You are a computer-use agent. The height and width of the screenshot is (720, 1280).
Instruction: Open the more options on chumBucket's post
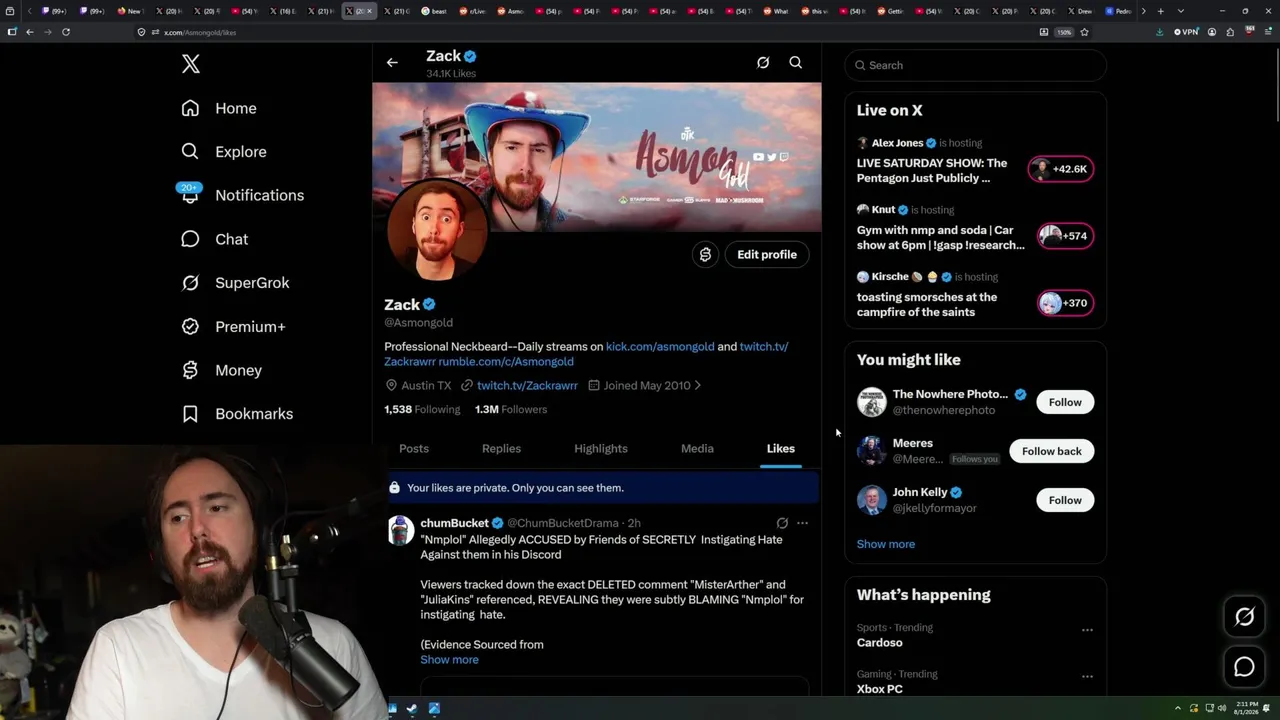click(802, 523)
